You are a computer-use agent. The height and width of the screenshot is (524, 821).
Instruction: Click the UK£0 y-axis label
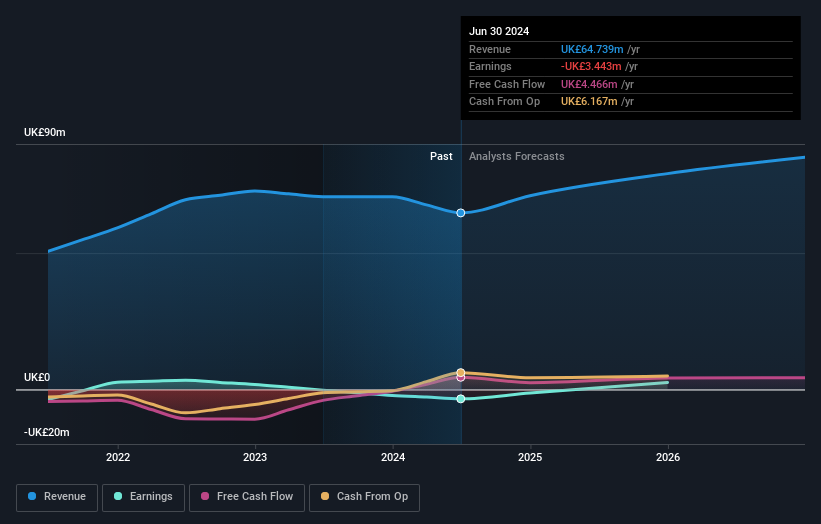pyautogui.click(x=37, y=377)
